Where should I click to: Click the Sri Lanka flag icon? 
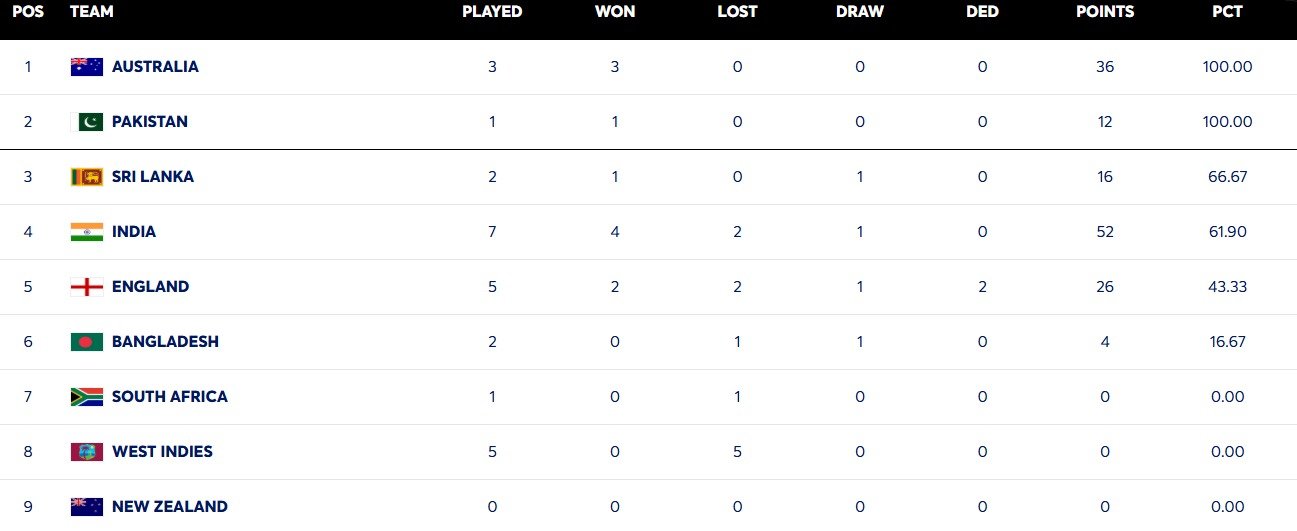(x=87, y=177)
